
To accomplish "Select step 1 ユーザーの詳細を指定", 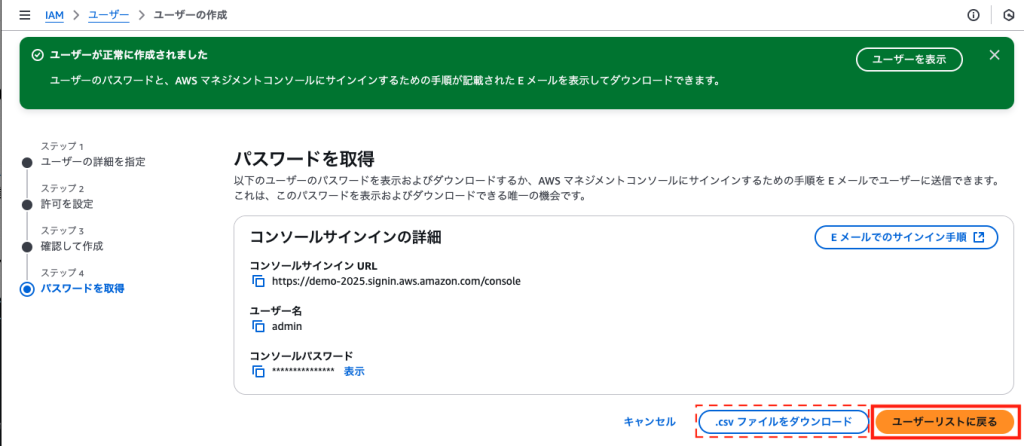I will click(x=93, y=162).
